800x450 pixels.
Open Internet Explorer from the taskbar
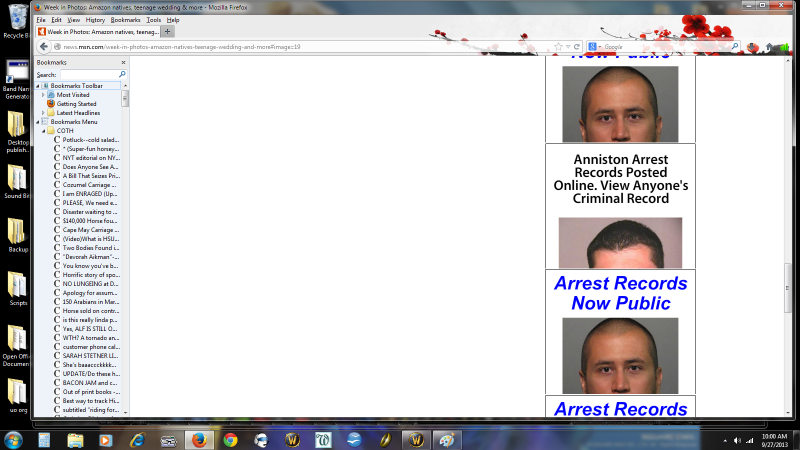(137, 440)
